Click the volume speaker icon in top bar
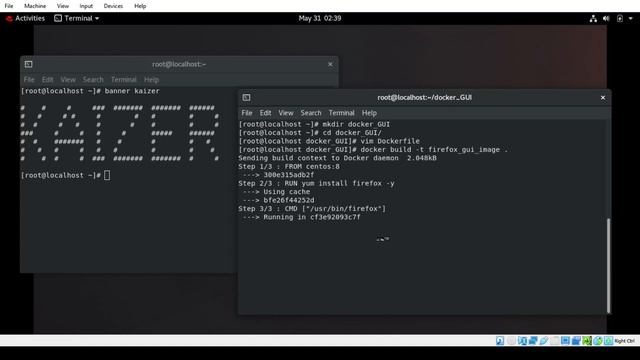 pos(606,18)
